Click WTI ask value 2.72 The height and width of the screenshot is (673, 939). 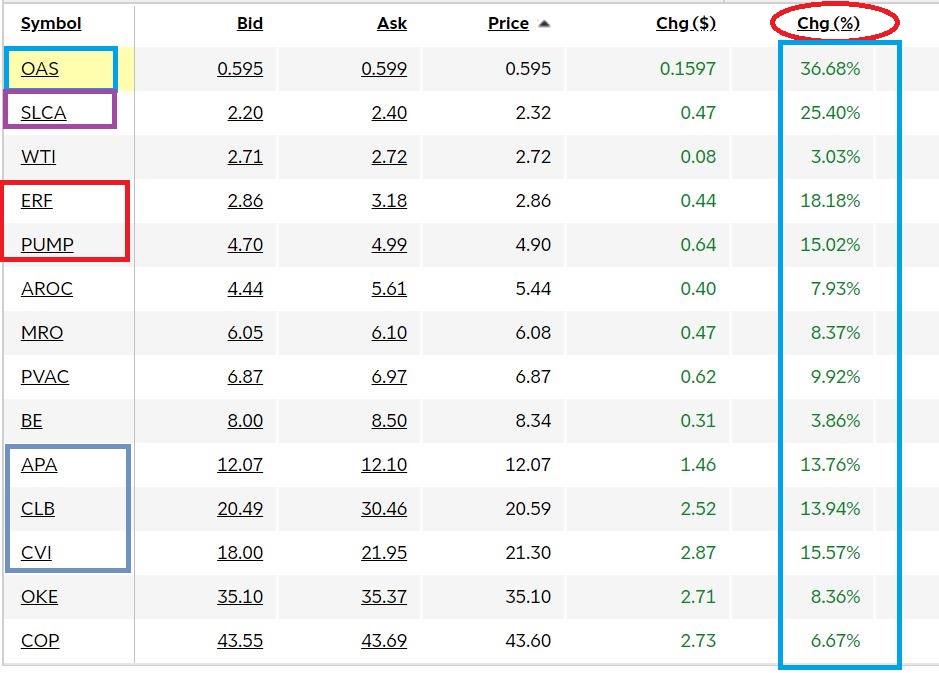pyautogui.click(x=389, y=156)
